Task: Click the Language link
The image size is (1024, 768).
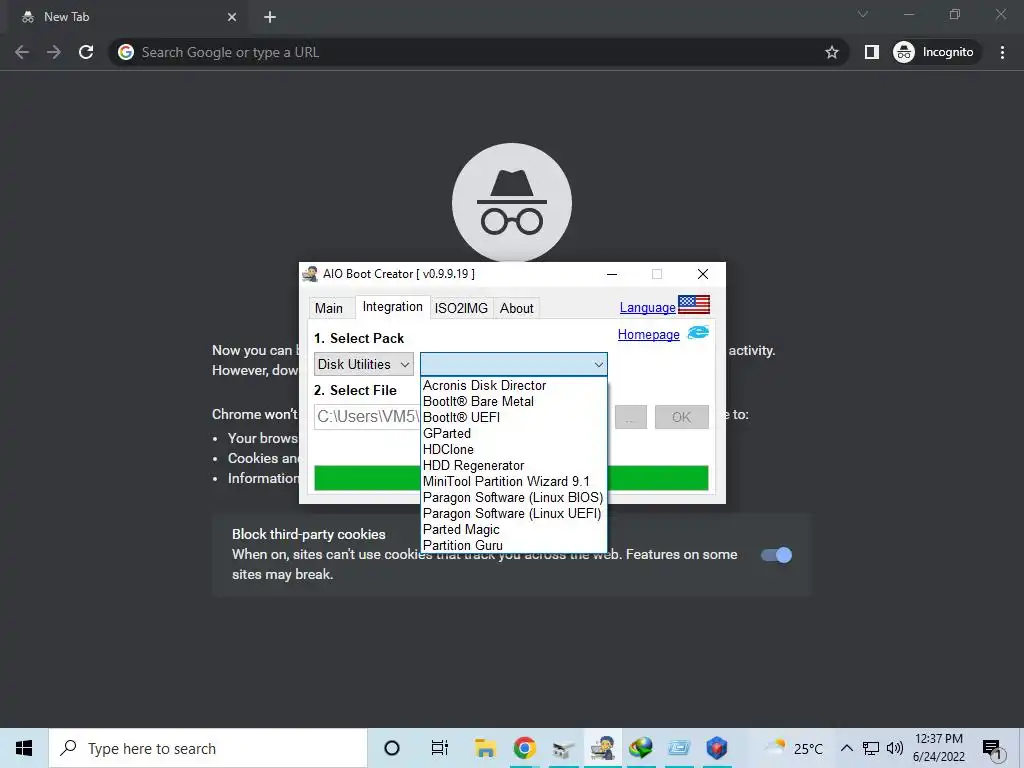Action: coord(647,307)
